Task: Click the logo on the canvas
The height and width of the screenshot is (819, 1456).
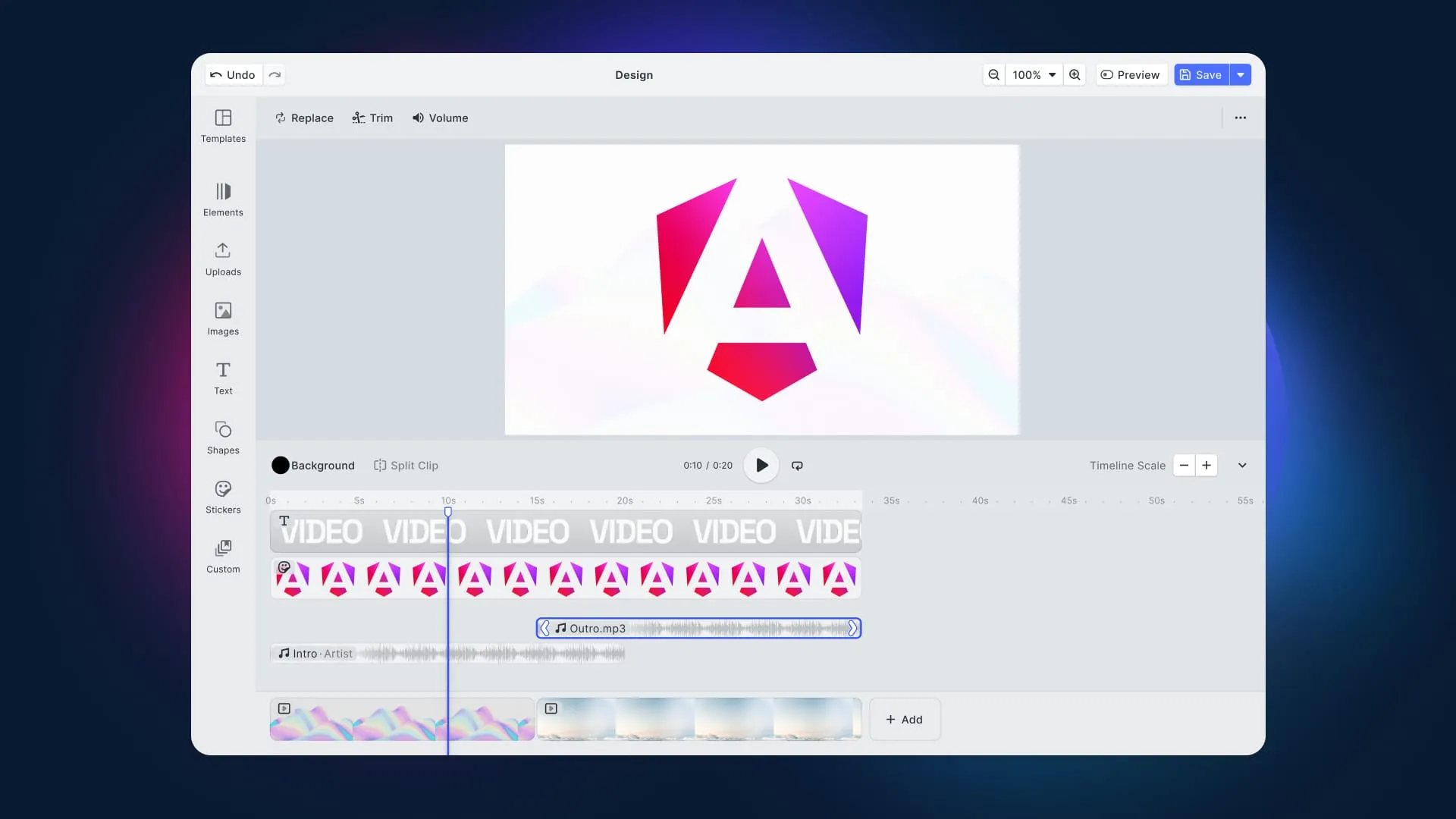Action: pos(762,290)
